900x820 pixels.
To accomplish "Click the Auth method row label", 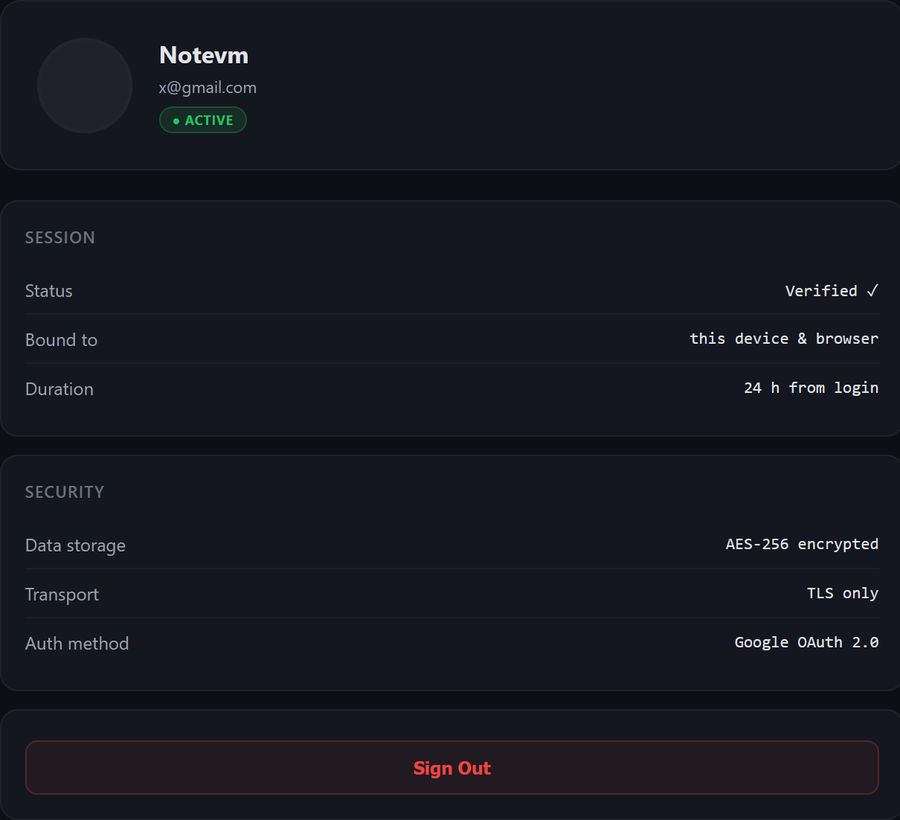I will coord(77,643).
